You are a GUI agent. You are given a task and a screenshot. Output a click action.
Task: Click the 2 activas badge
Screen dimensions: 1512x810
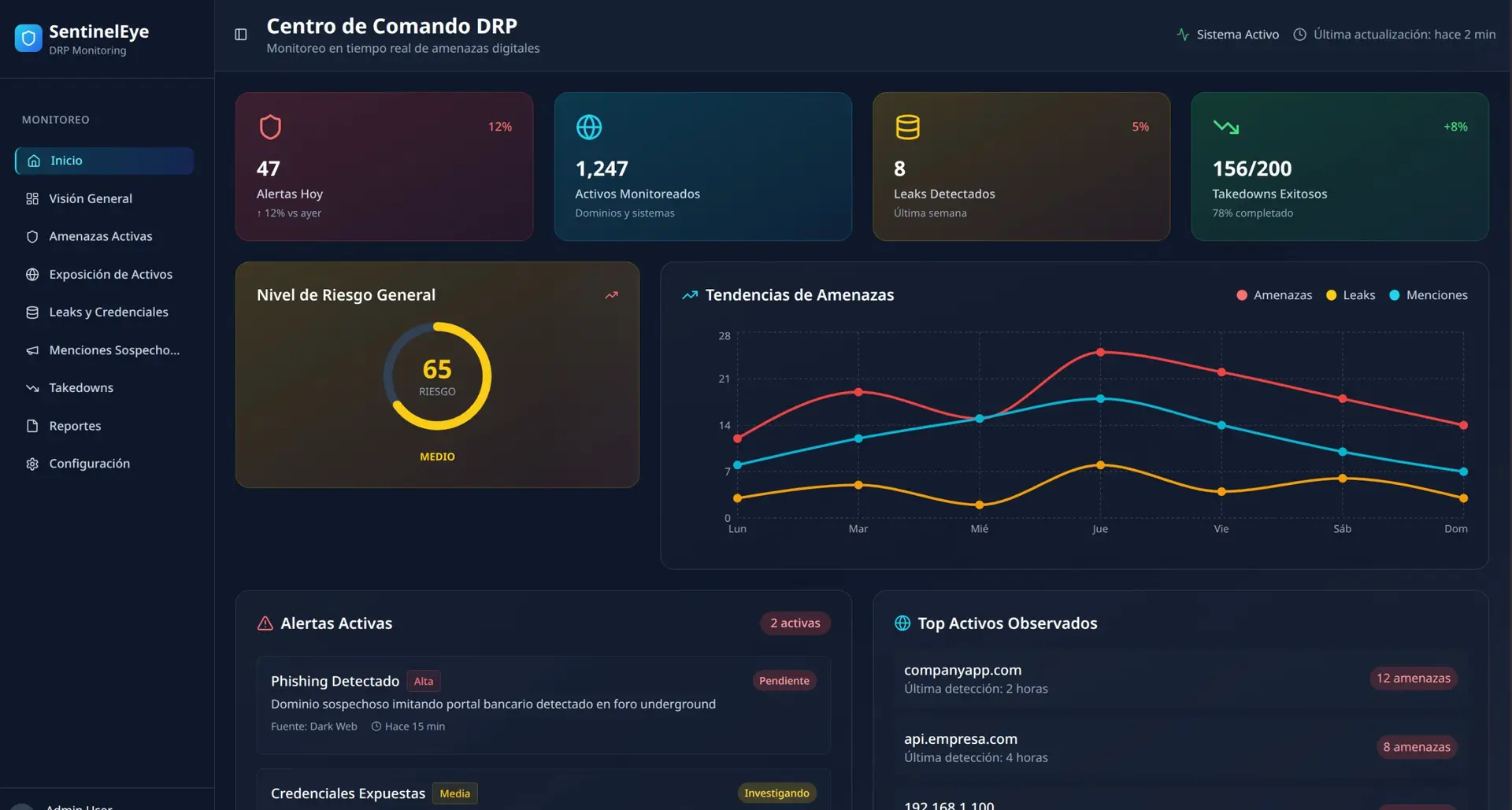[x=795, y=623]
